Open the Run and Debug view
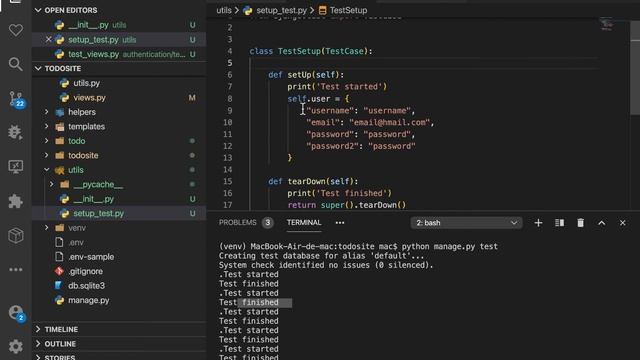This screenshot has width=640, height=360. (16, 132)
